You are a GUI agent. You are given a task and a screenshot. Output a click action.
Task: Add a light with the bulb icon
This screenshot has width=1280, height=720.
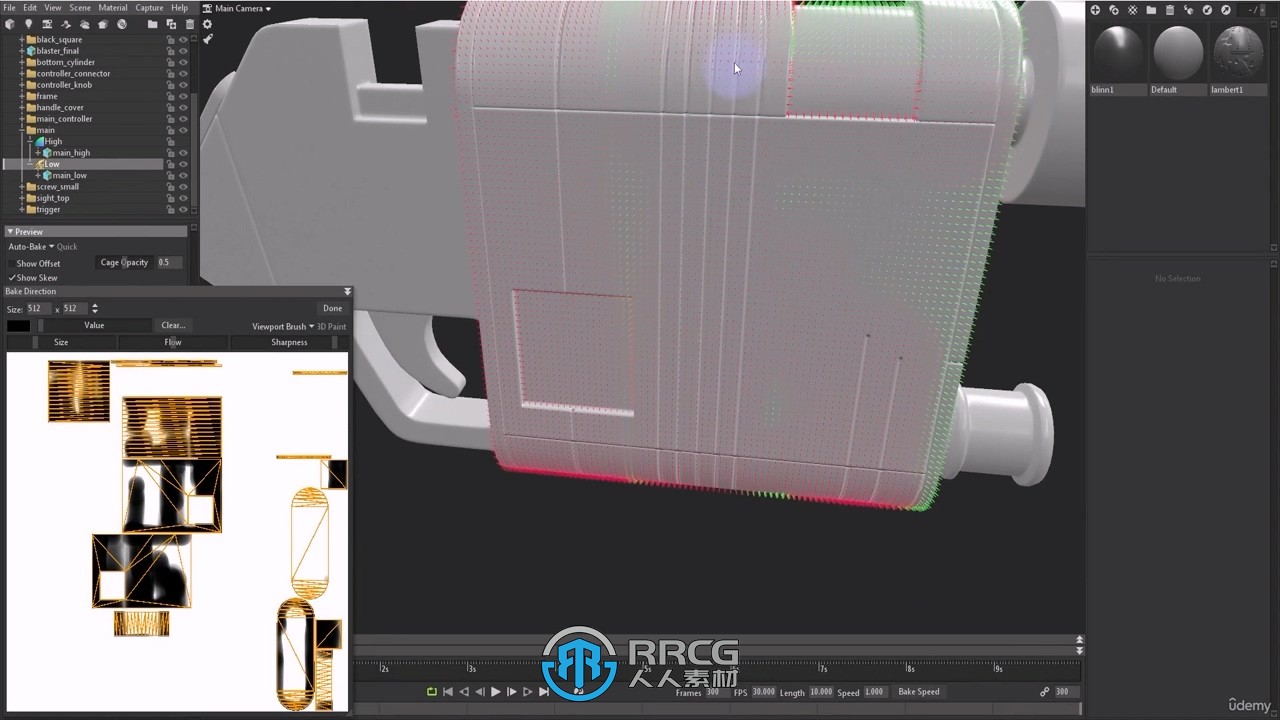point(28,24)
